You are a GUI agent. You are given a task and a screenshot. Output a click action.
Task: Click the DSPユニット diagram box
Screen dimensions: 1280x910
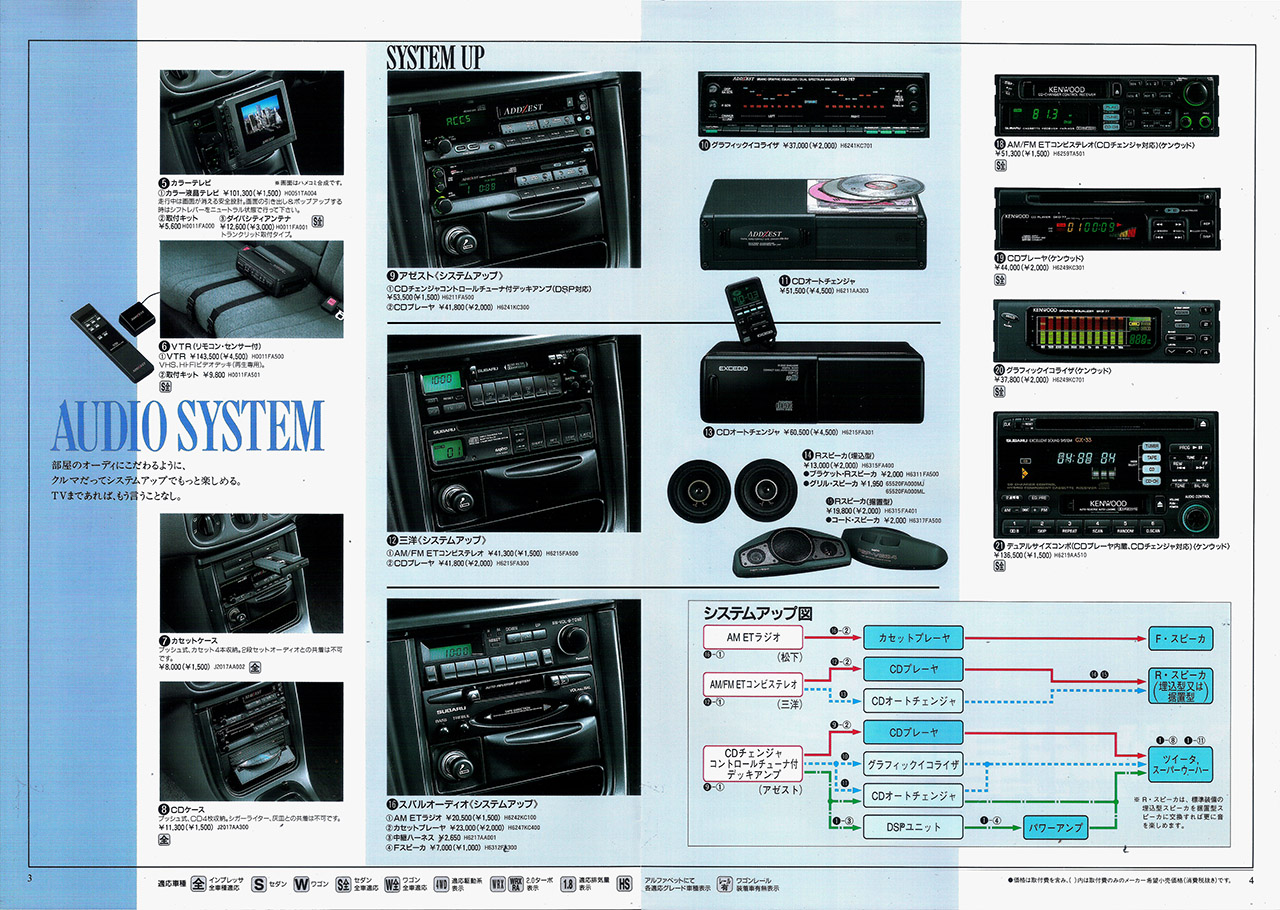click(913, 826)
